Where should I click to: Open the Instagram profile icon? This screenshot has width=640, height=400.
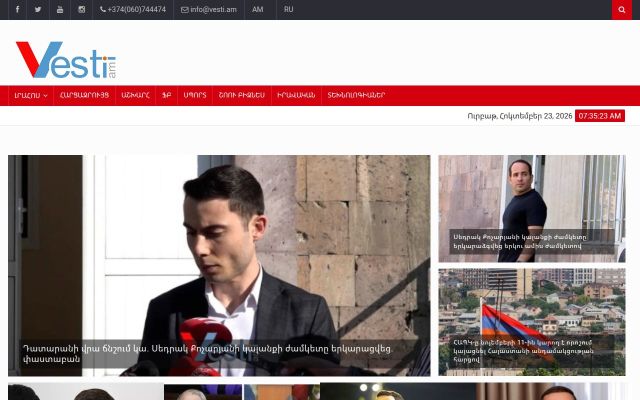coord(82,9)
